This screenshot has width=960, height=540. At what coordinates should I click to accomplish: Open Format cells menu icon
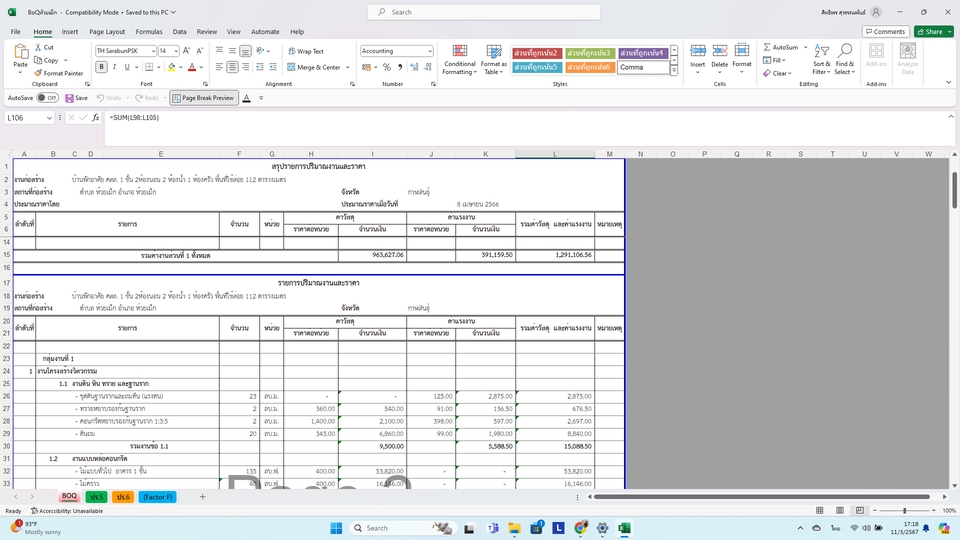(x=742, y=51)
